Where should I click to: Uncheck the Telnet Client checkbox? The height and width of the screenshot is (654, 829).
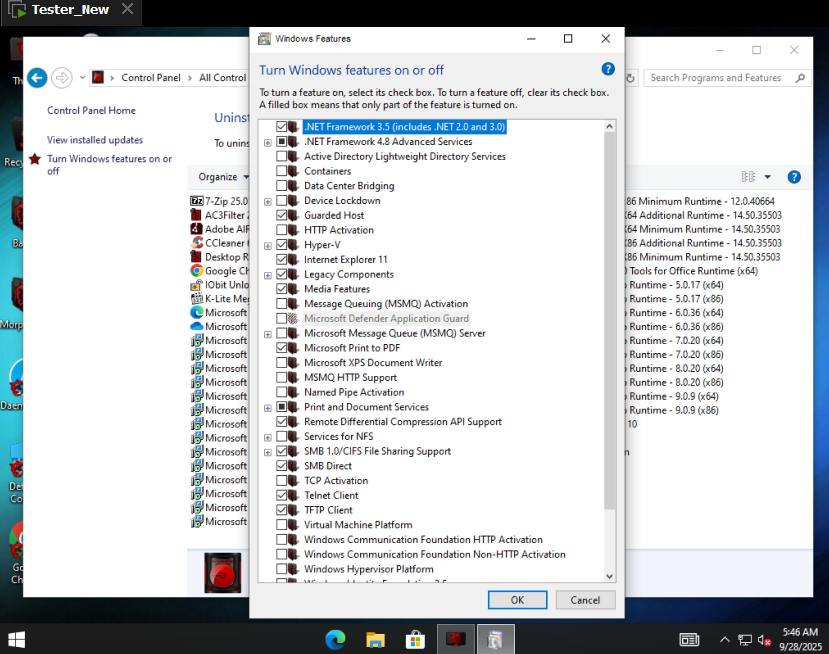click(281, 495)
